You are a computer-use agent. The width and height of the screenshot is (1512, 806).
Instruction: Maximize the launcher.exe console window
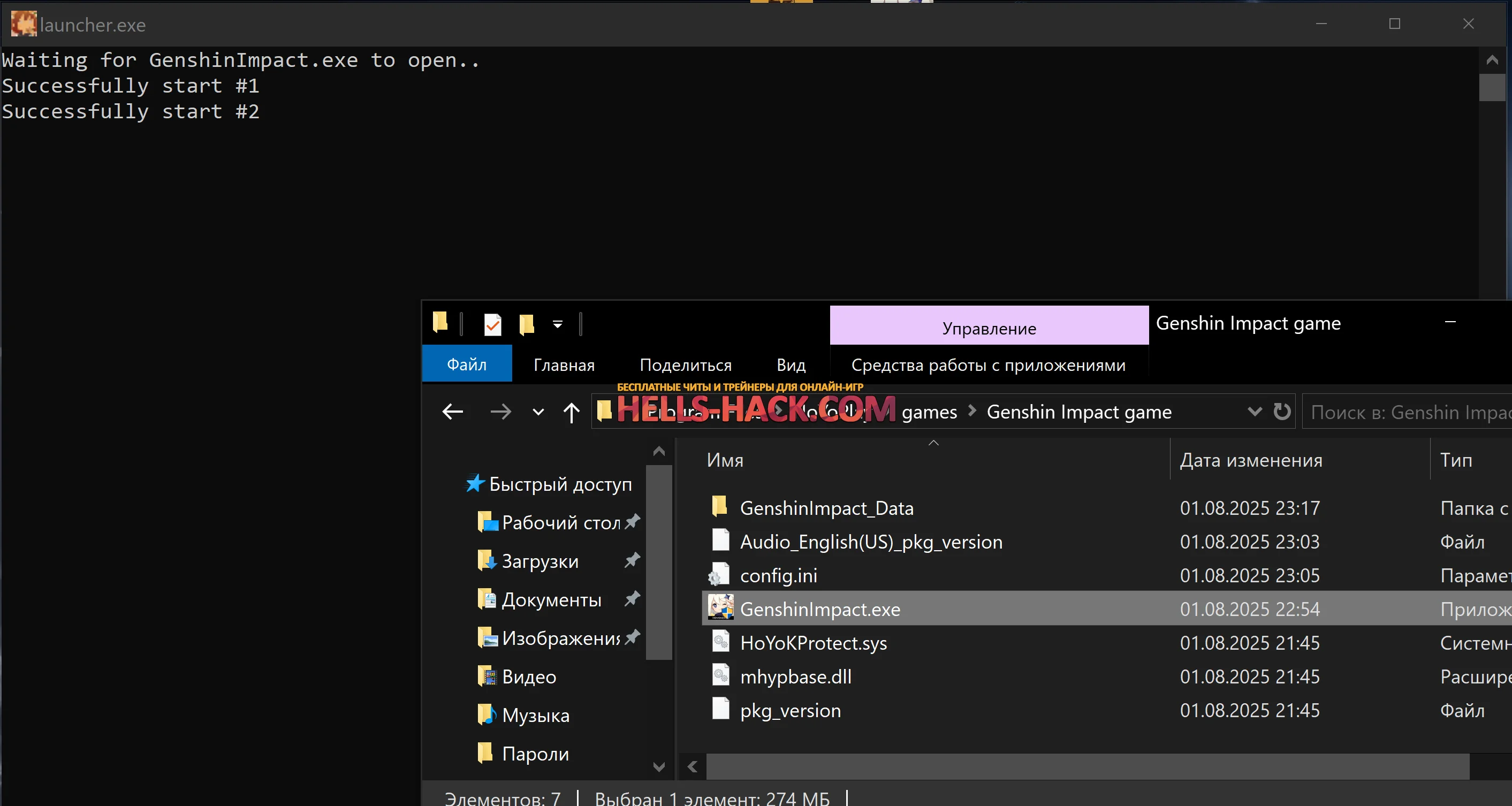[x=1395, y=24]
